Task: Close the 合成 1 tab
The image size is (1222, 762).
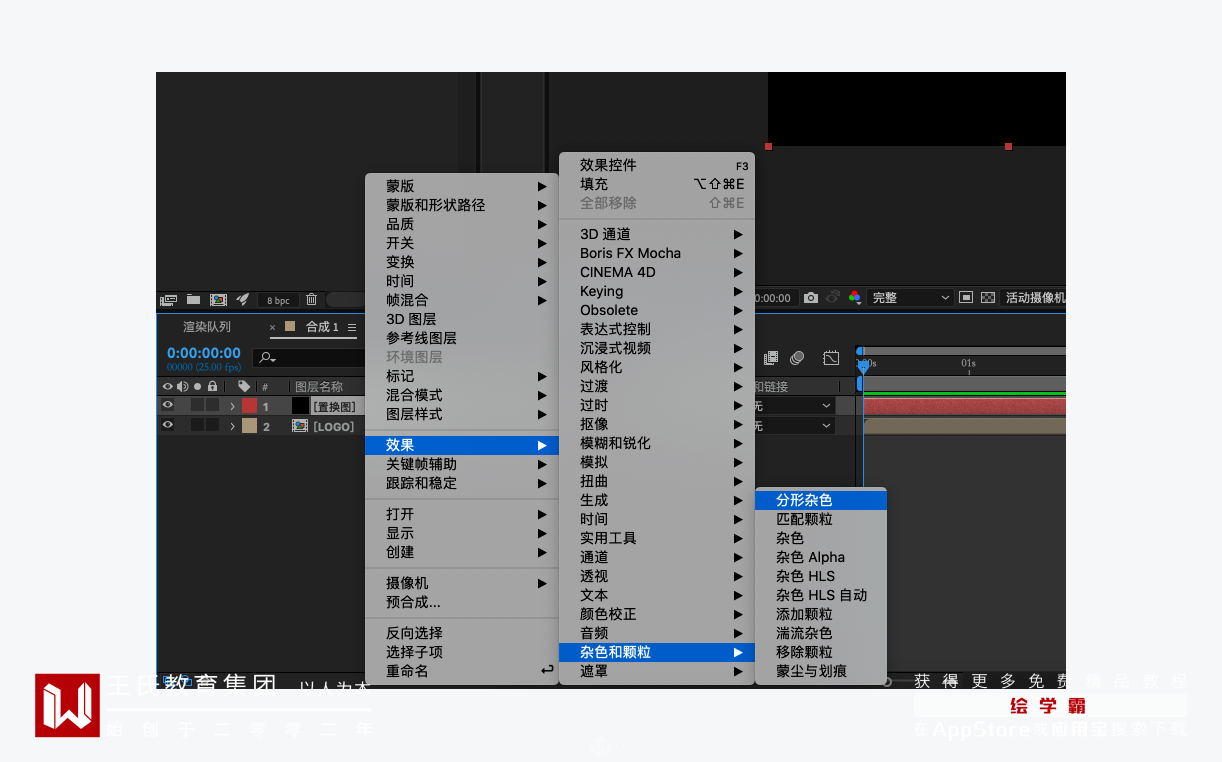Action: (272, 327)
